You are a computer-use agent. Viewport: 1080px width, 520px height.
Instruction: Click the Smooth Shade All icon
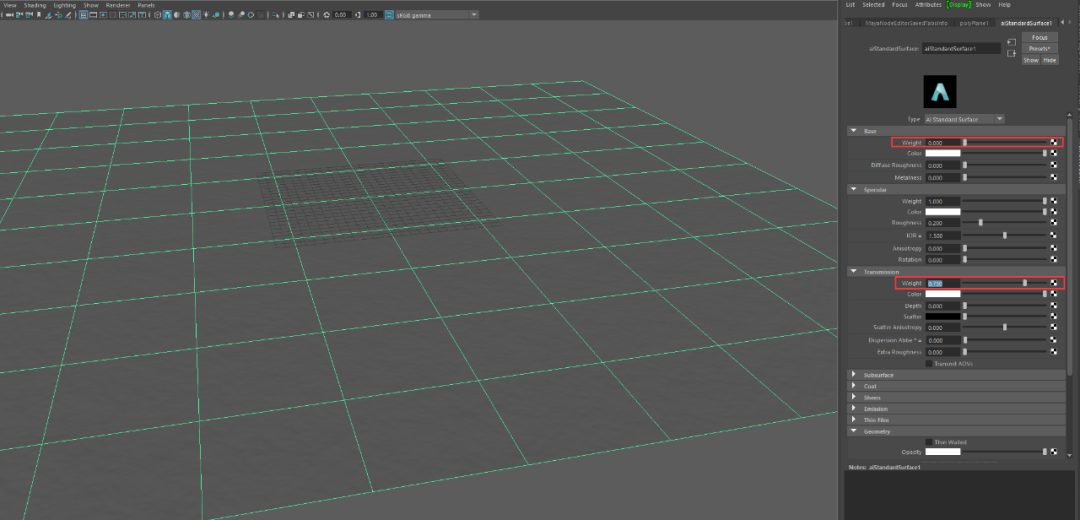(167, 14)
